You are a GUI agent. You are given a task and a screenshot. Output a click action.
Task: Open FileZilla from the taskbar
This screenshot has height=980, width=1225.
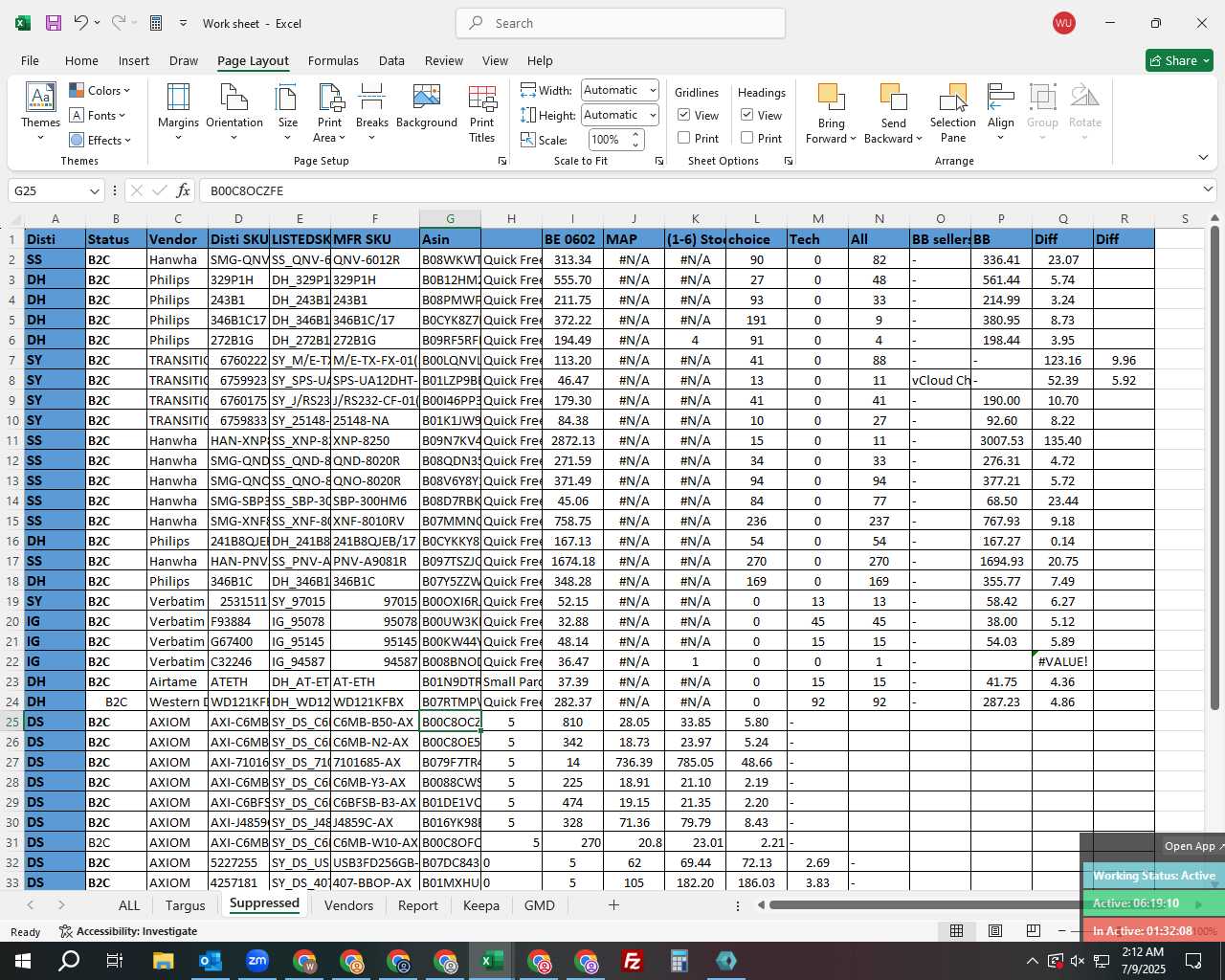(633, 961)
